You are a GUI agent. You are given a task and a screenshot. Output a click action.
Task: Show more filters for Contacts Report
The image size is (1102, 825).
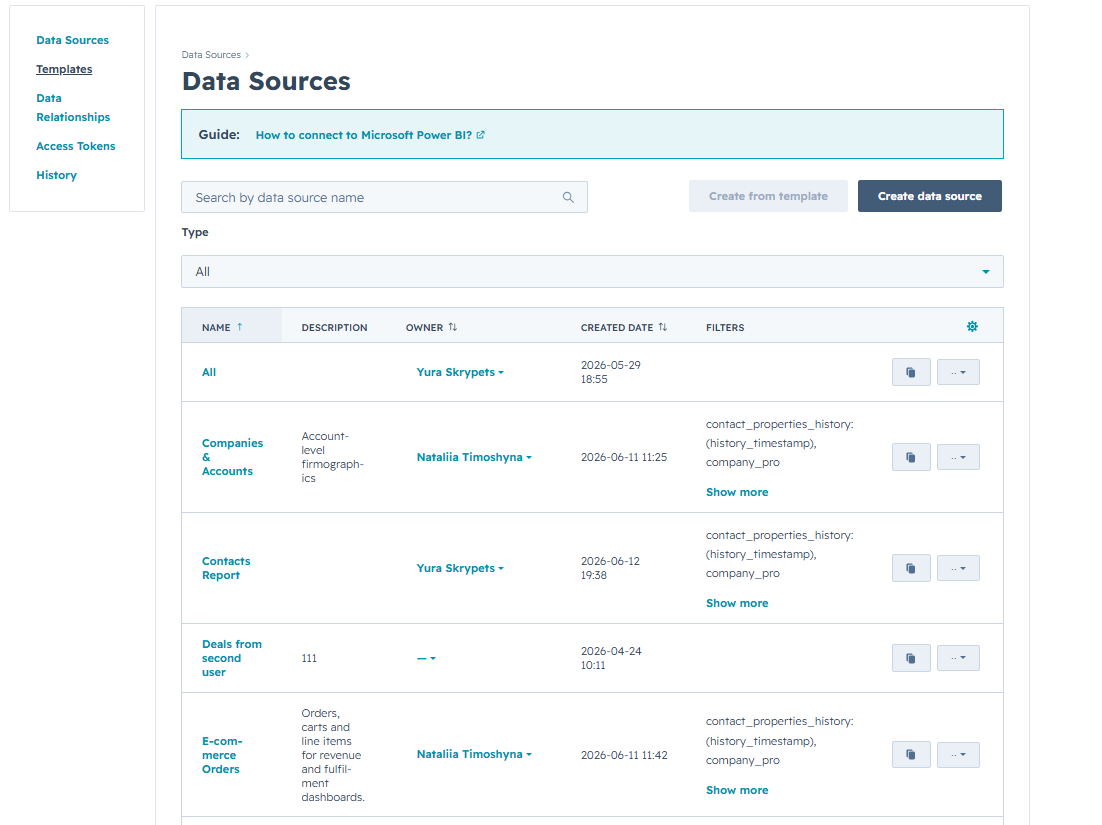point(737,604)
